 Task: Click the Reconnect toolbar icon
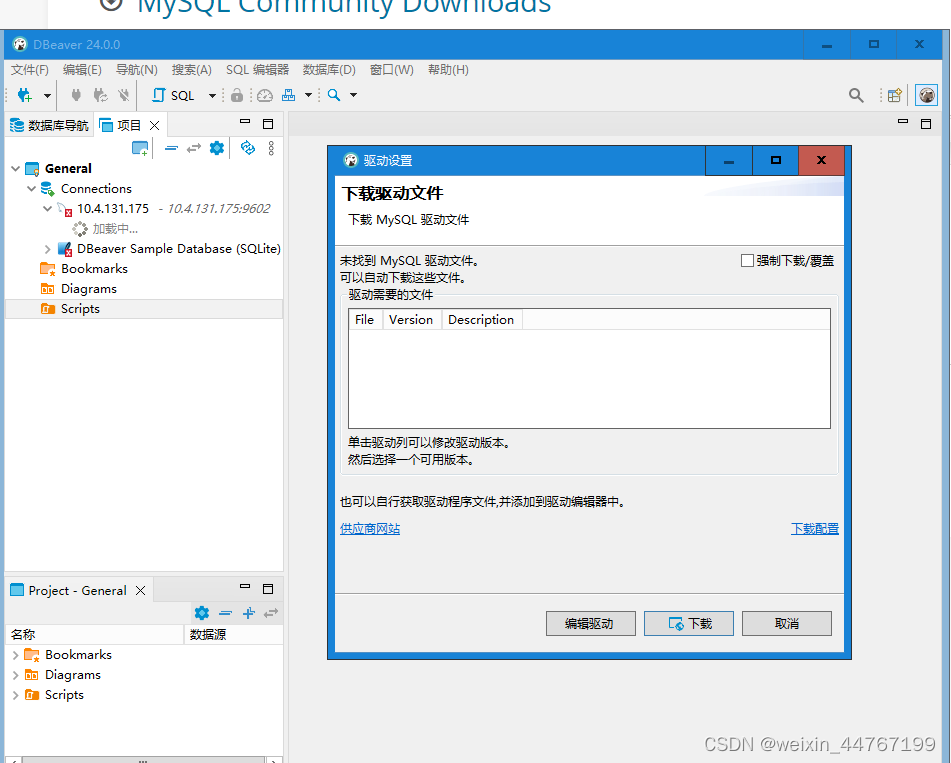click(100, 95)
